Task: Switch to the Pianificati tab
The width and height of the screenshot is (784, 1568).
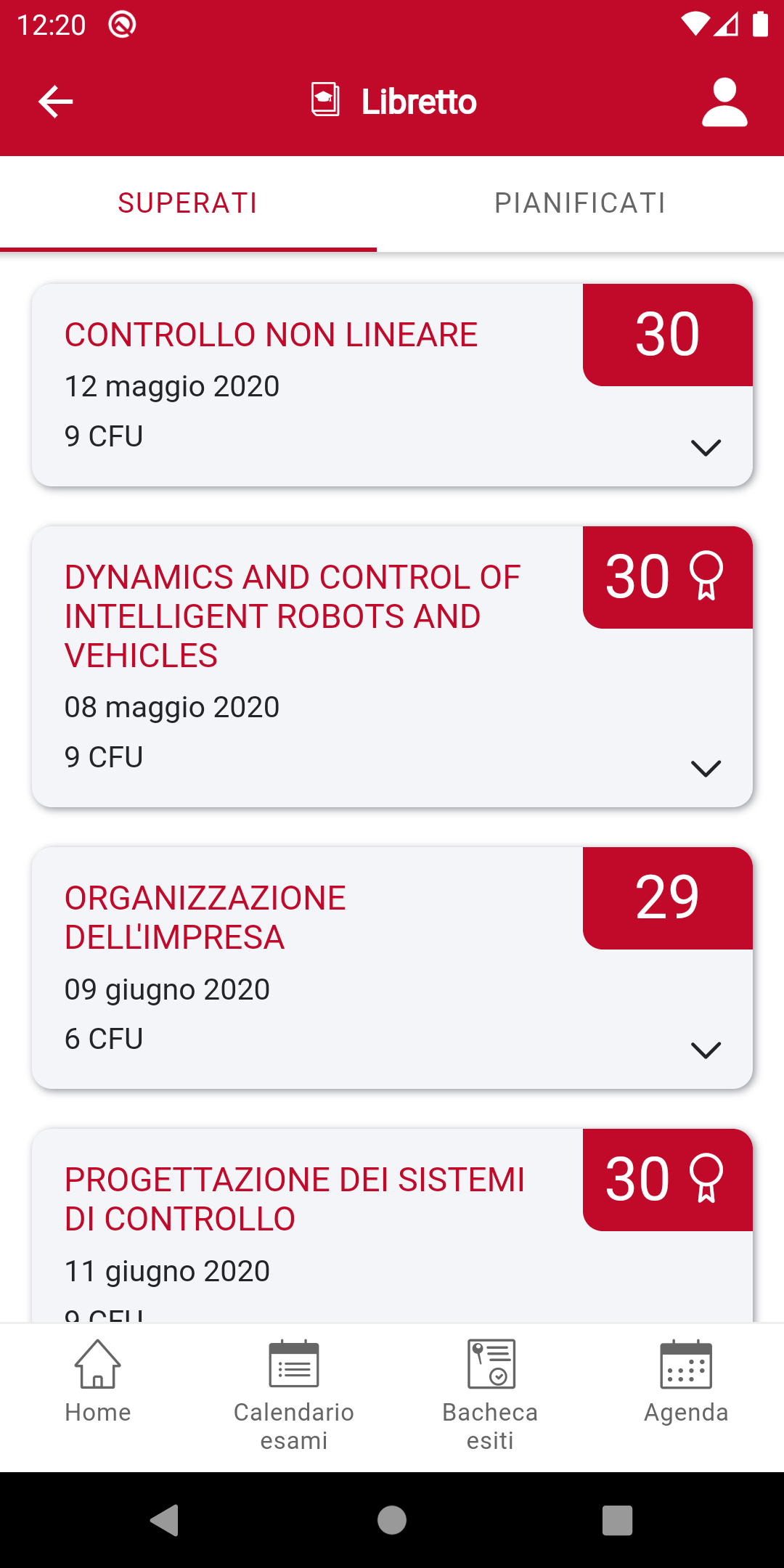Action: point(580,203)
